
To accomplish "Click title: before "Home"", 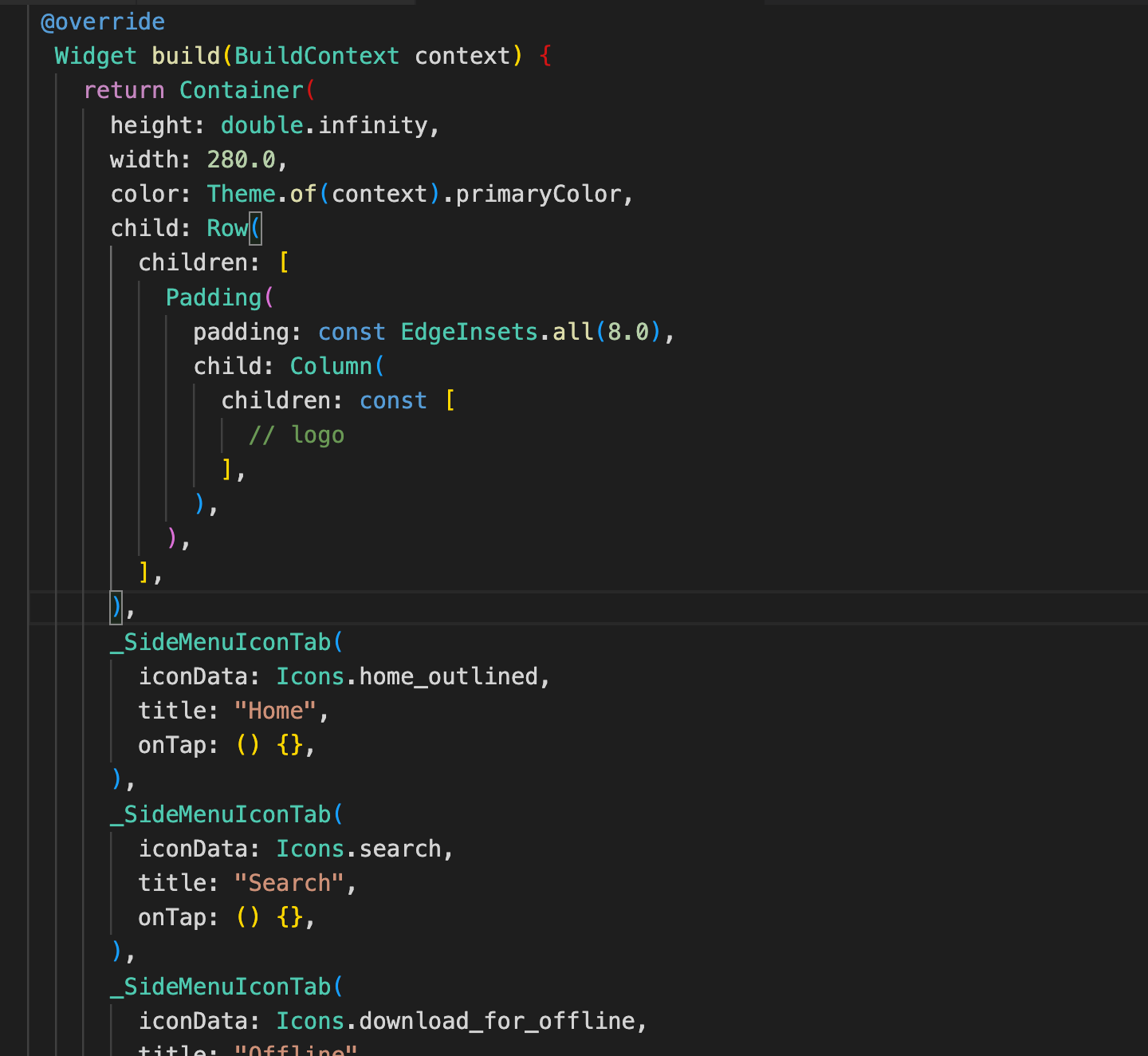I will coord(179,711).
